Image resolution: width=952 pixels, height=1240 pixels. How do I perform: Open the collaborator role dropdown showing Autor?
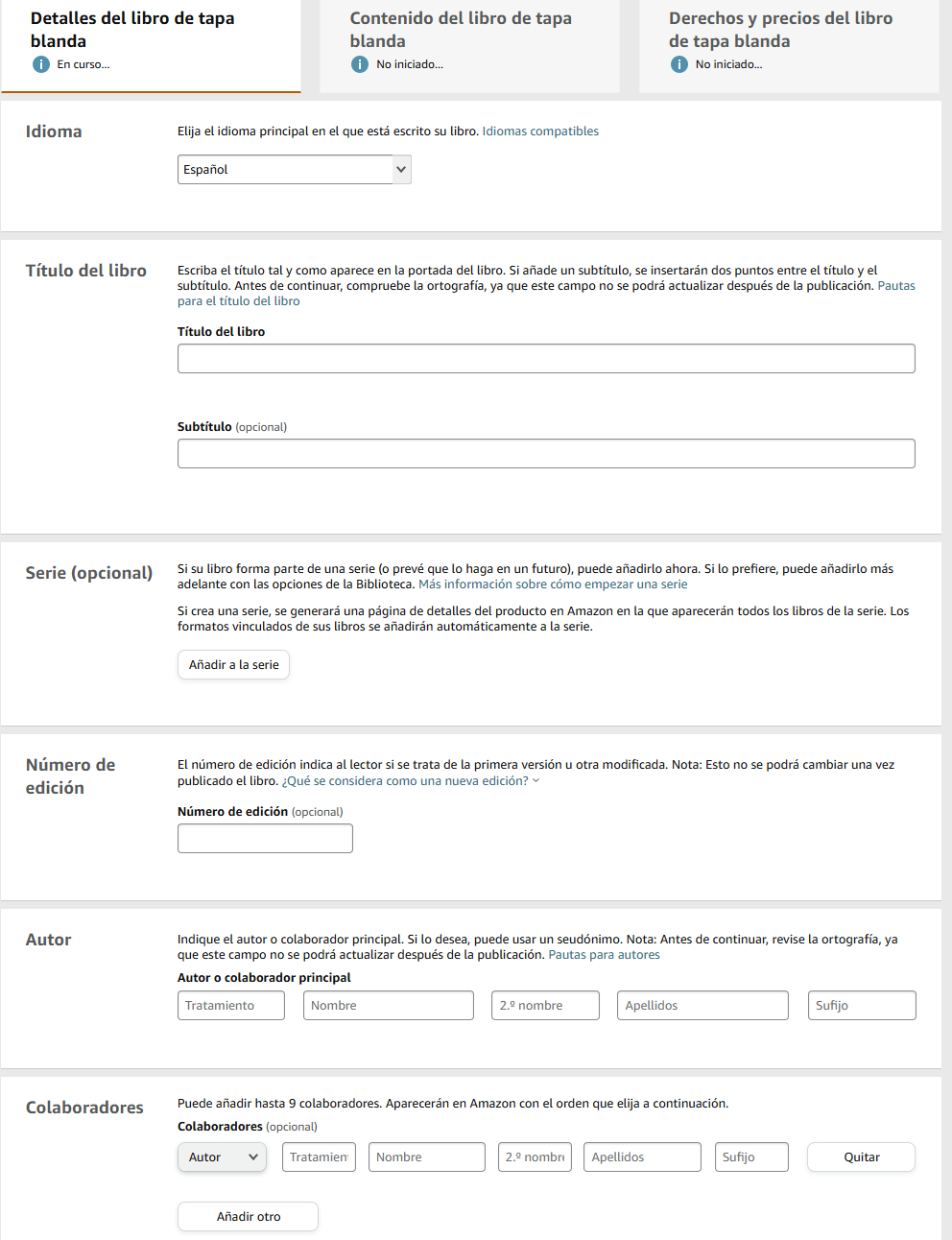pyautogui.click(x=222, y=1157)
